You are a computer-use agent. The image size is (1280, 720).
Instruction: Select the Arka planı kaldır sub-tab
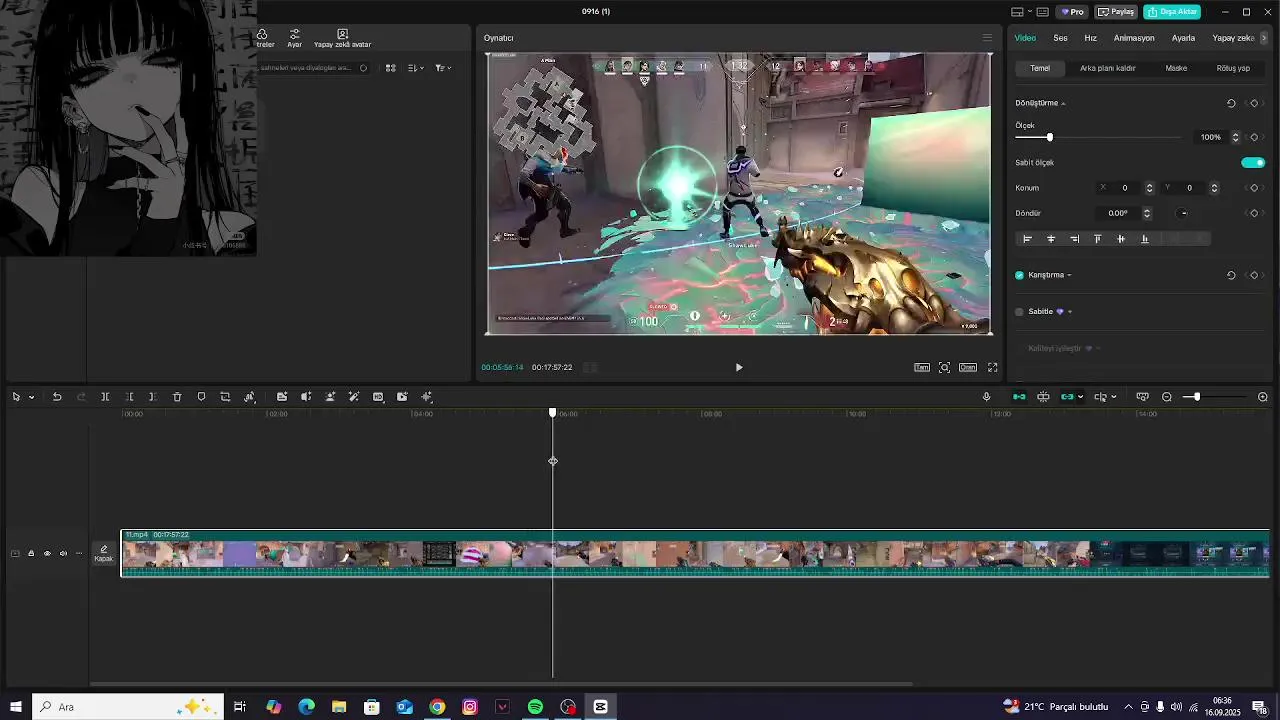1107,68
